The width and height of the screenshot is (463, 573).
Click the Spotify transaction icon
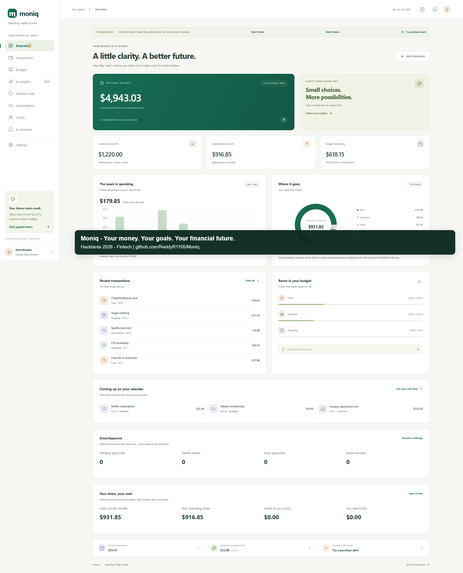click(104, 330)
